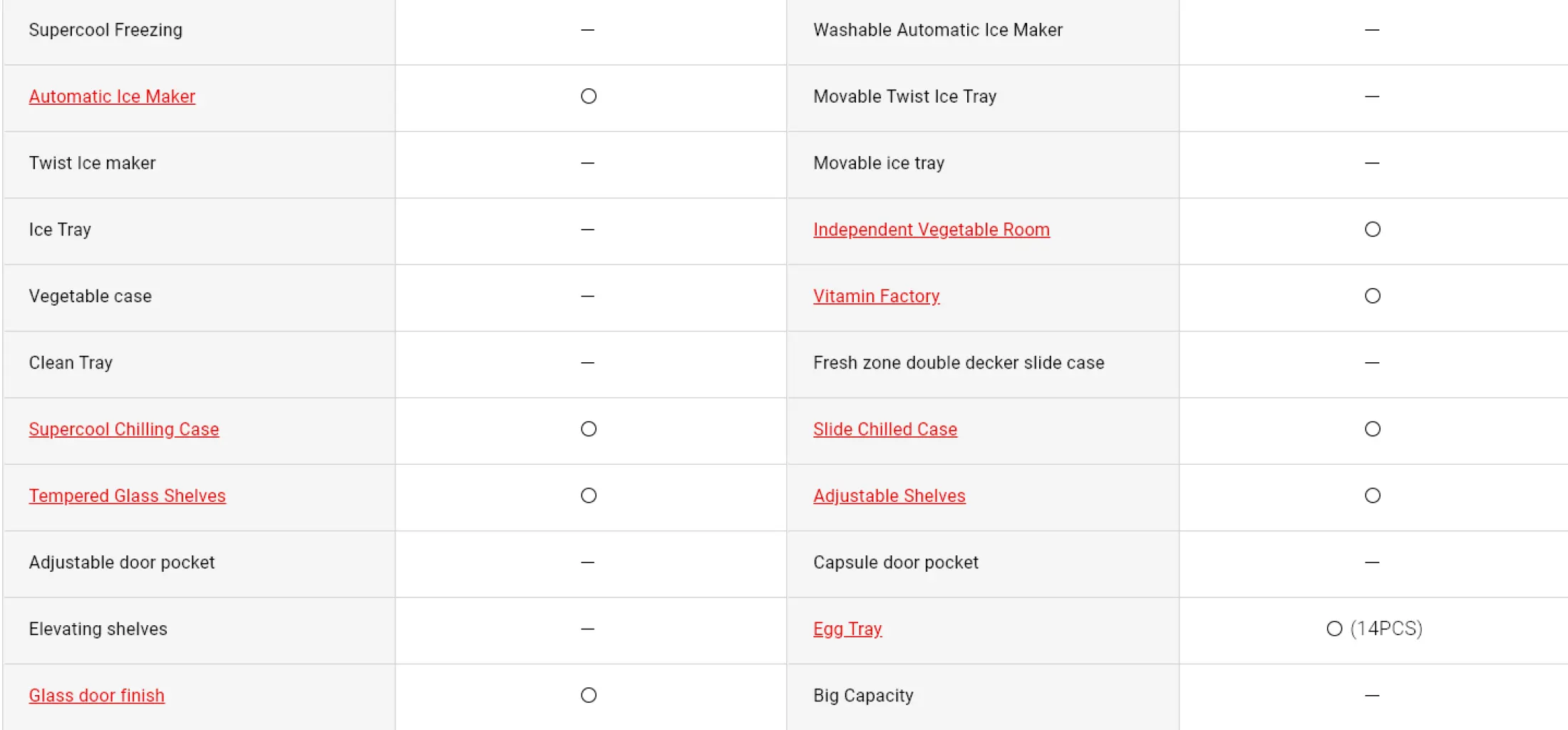This screenshot has height=730, width=1568.
Task: Open the Automatic Ice Maker link
Action: pos(112,96)
